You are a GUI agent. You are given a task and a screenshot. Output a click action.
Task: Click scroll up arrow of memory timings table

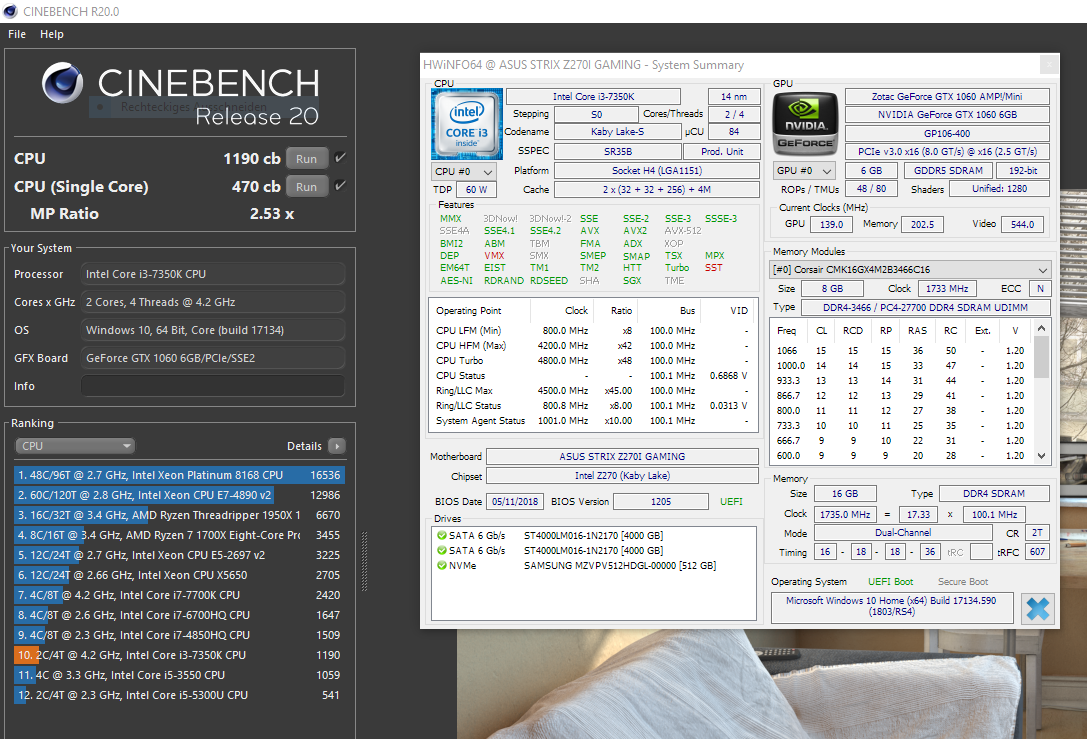(x=1041, y=328)
